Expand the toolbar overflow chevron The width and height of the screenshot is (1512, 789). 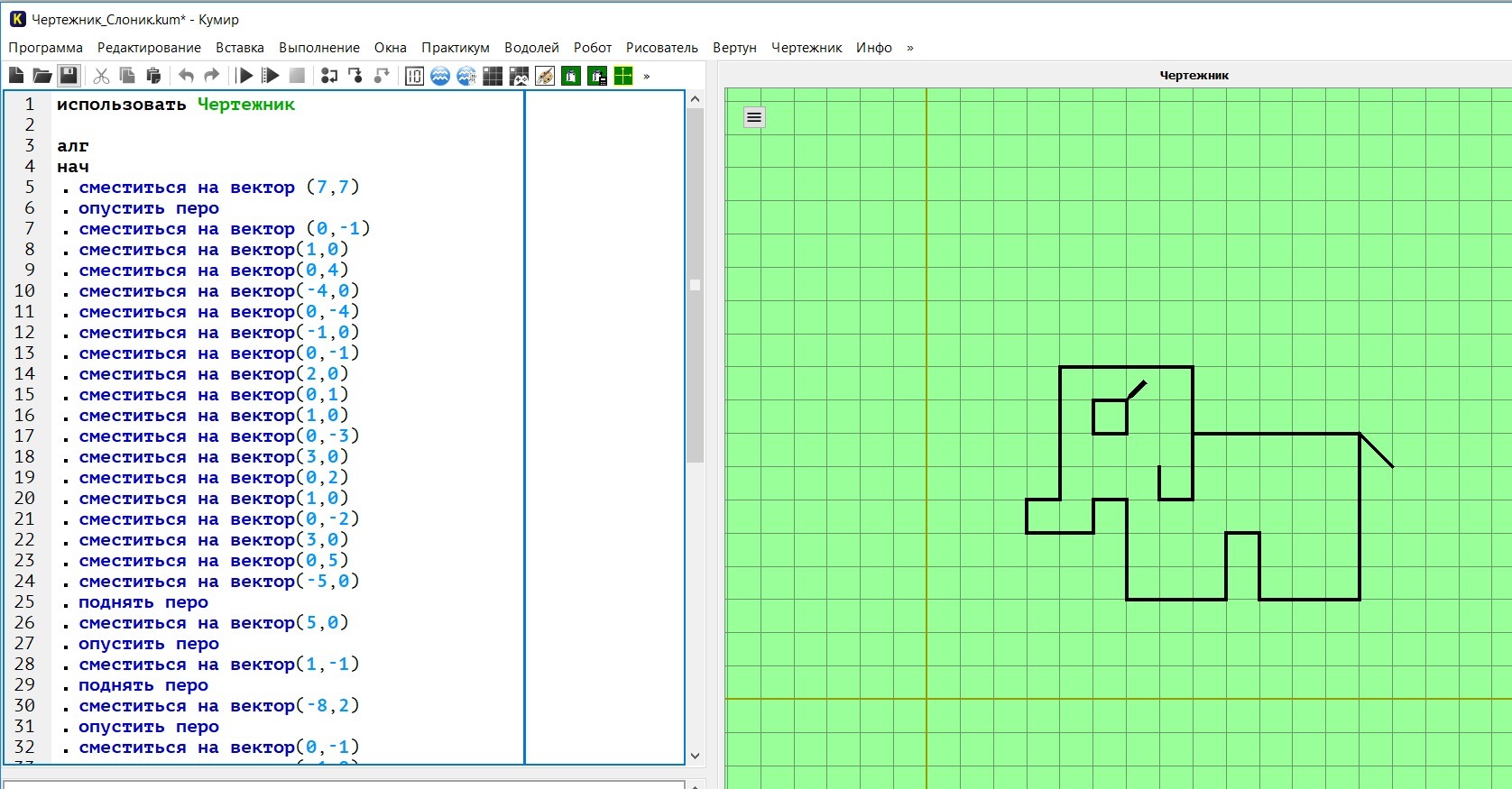[647, 76]
